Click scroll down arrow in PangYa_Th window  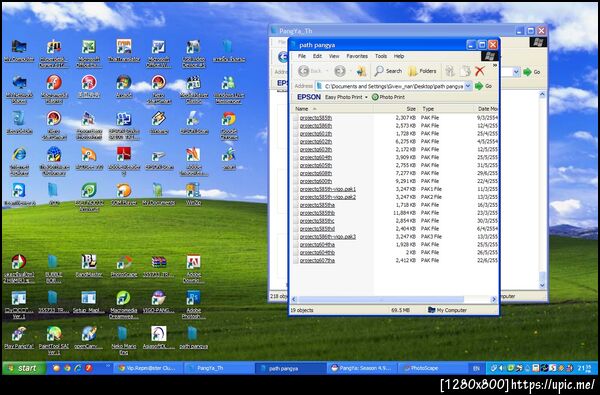pos(542,286)
